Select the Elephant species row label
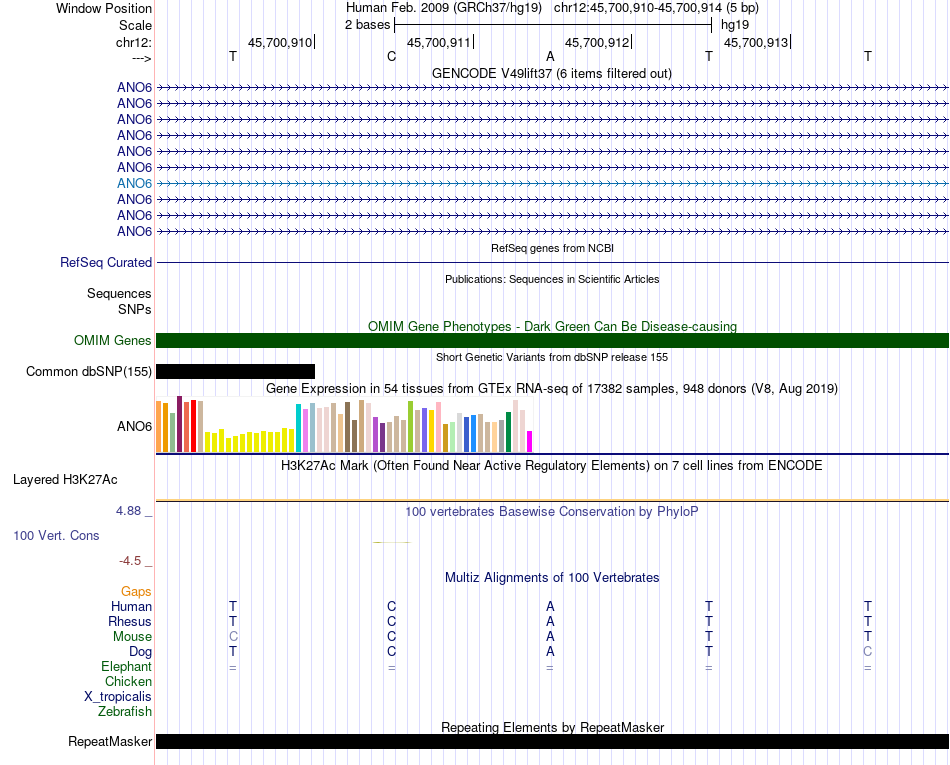Image resolution: width=950 pixels, height=765 pixels. (127, 666)
